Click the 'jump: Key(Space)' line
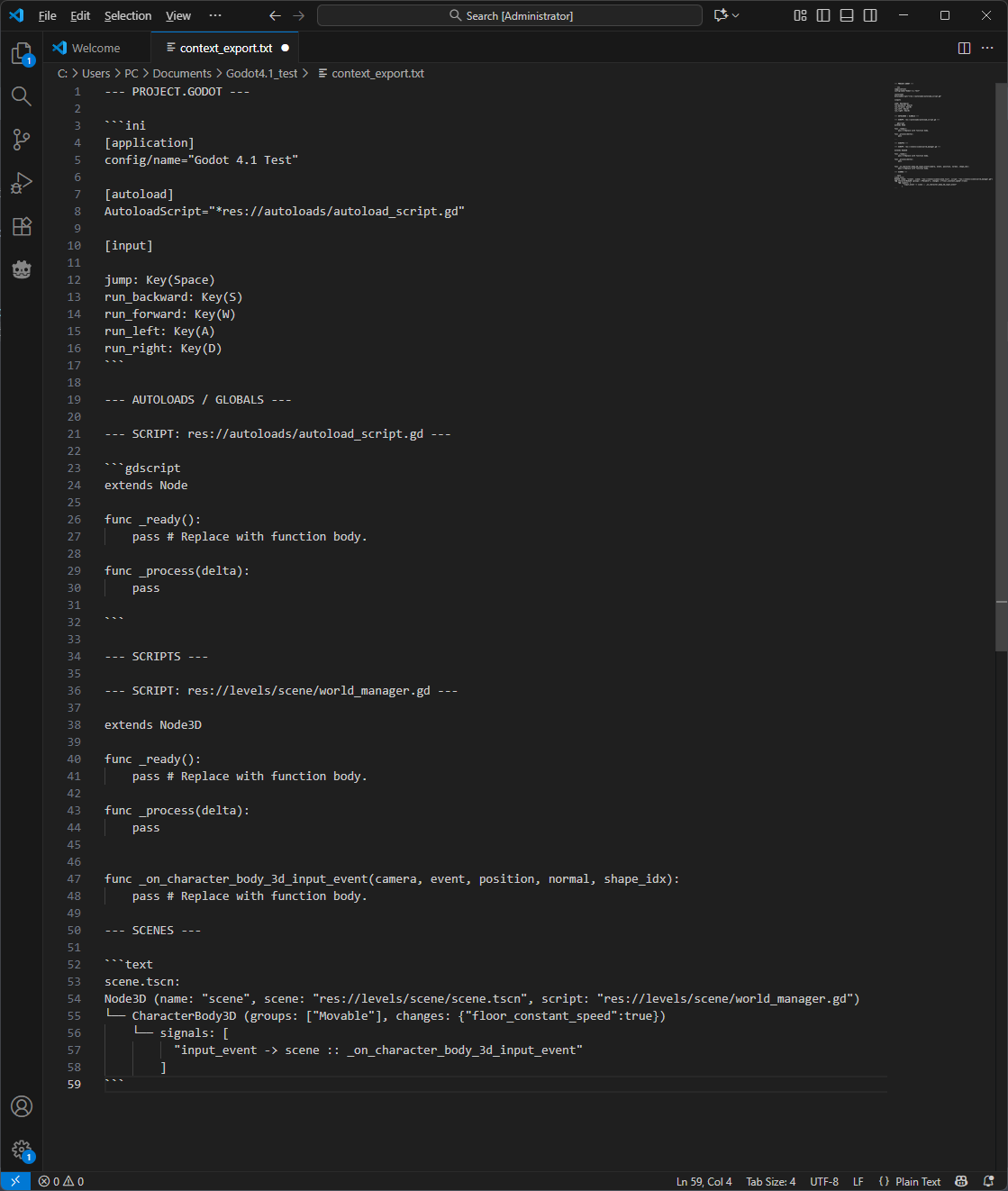The width and height of the screenshot is (1008, 1191). (159, 279)
